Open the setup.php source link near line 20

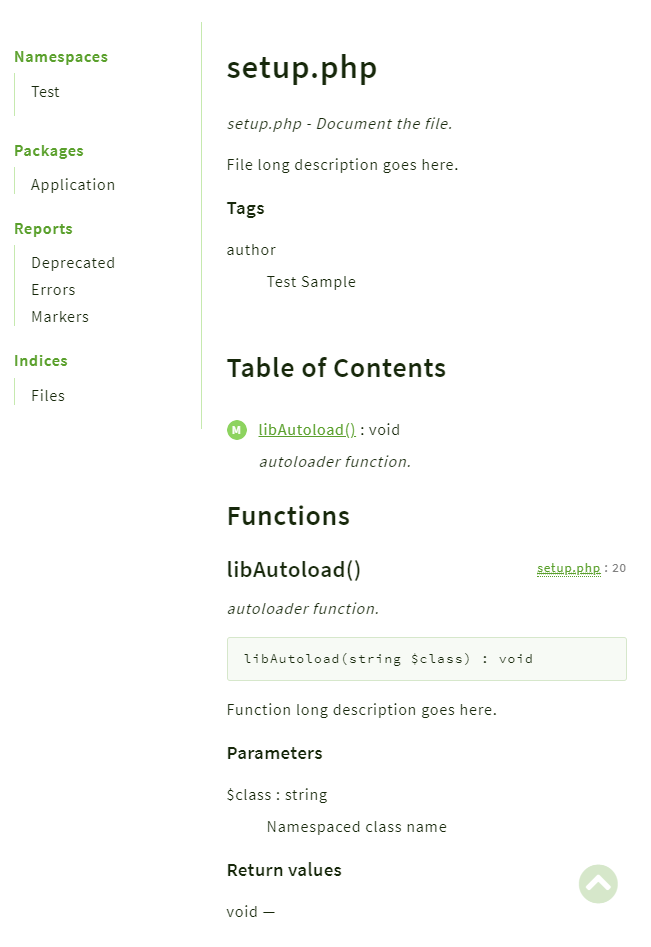tap(568, 568)
